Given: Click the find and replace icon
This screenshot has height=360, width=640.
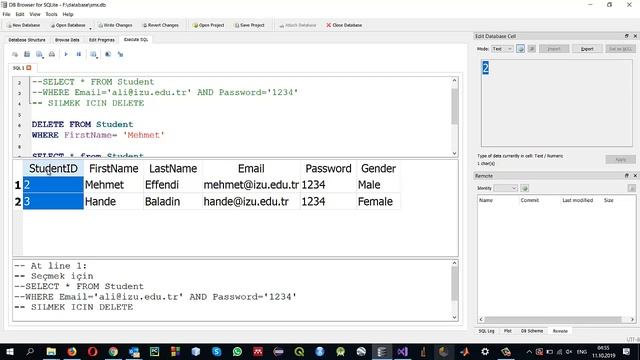Looking at the screenshot, I should coord(120,54).
